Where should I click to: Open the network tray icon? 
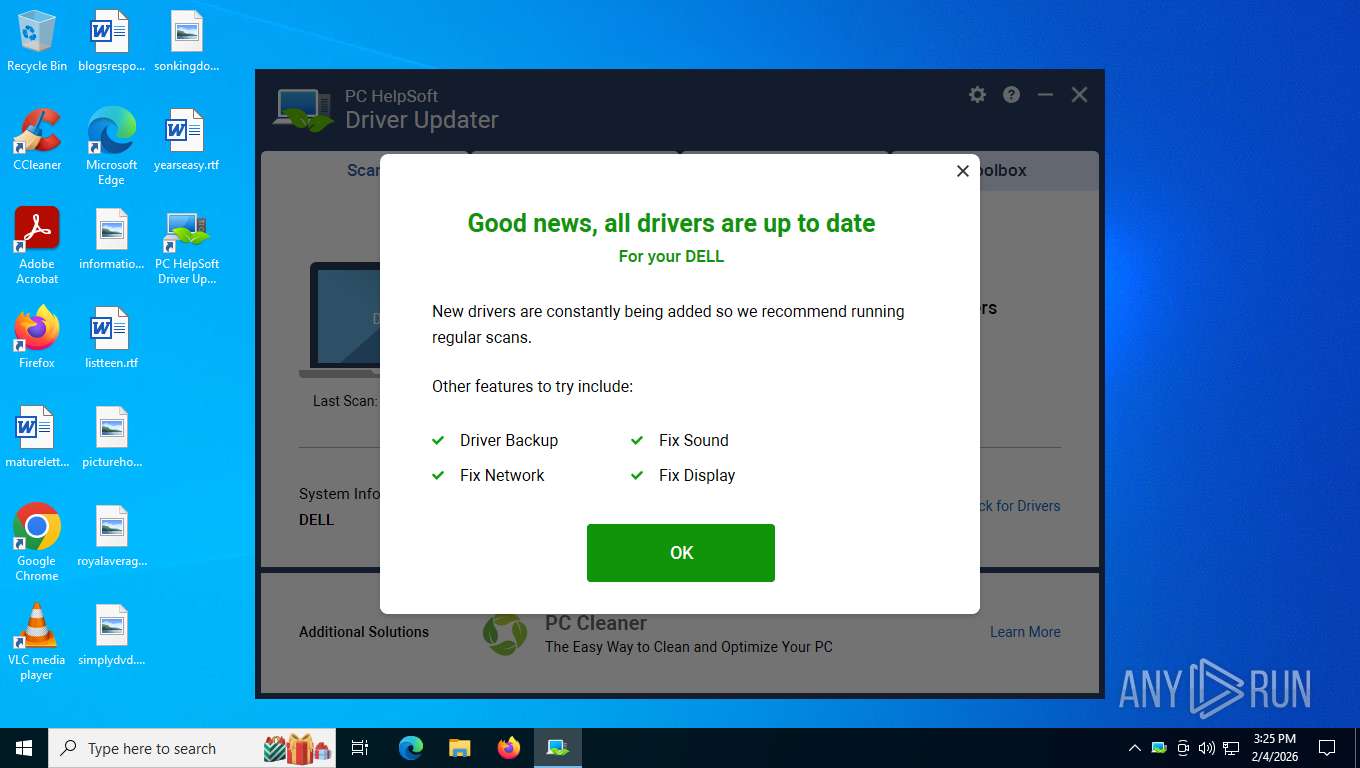point(1231,748)
